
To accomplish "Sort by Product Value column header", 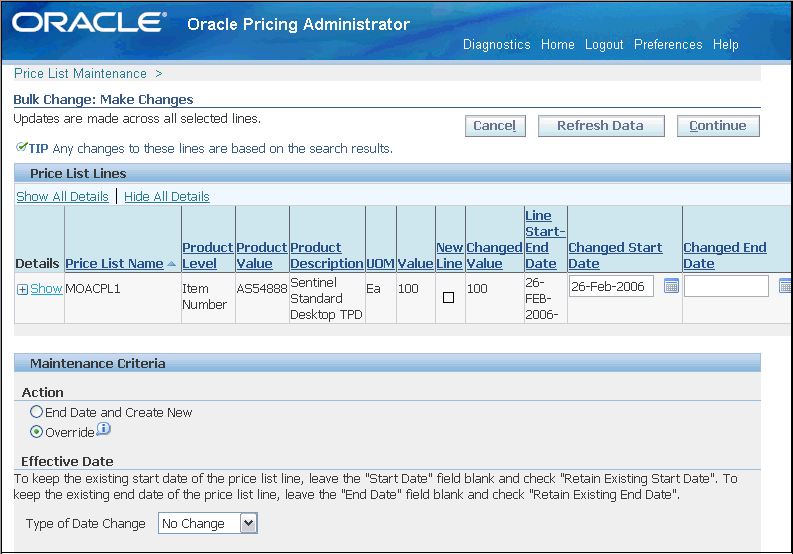I will pos(261,255).
